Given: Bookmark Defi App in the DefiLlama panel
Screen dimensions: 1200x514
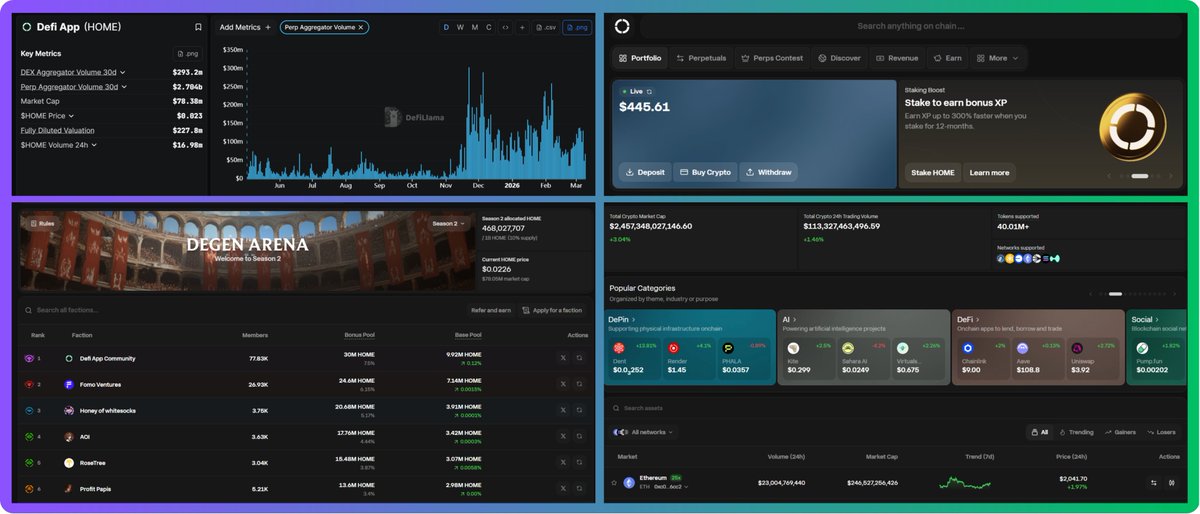Looking at the screenshot, I should [x=198, y=27].
